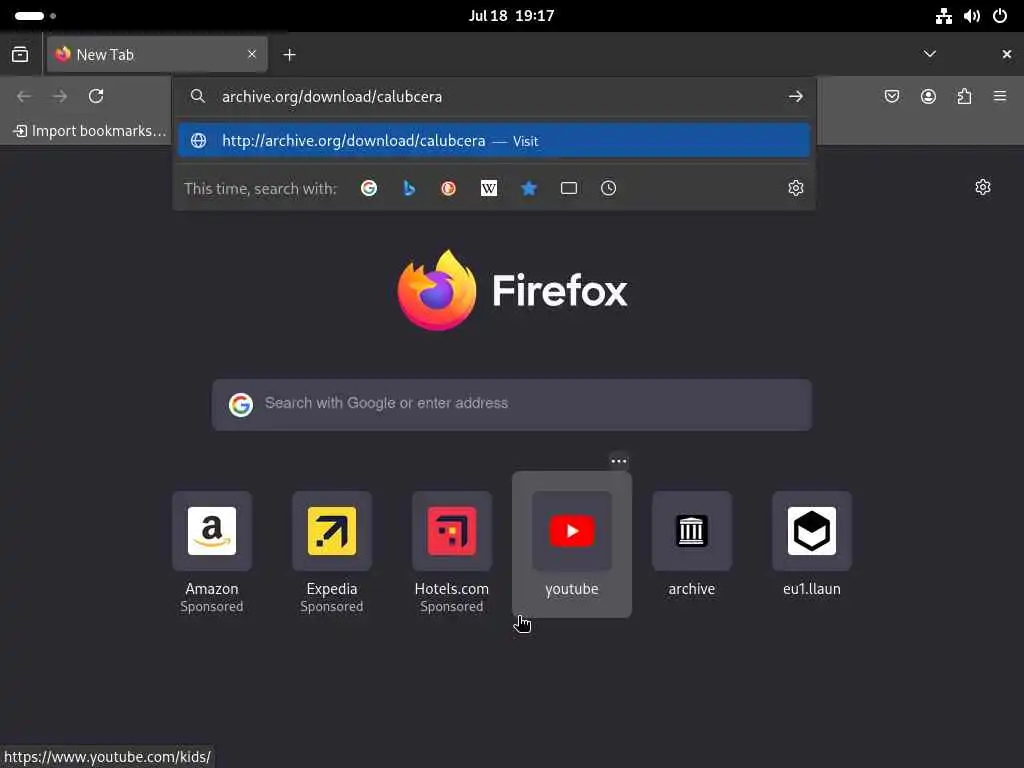Click Import bookmarks in the bookmarks toolbar
This screenshot has height=768, width=1024.
tap(89, 131)
